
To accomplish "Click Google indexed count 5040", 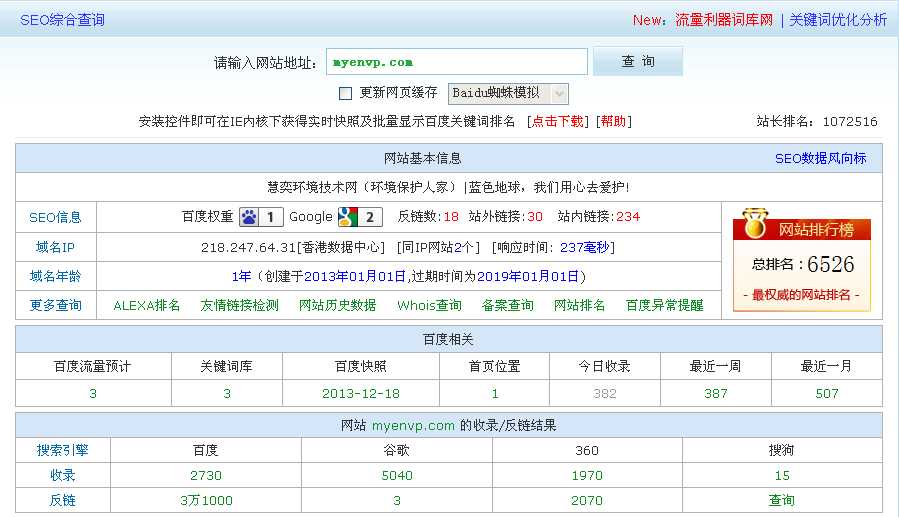I will [397, 476].
